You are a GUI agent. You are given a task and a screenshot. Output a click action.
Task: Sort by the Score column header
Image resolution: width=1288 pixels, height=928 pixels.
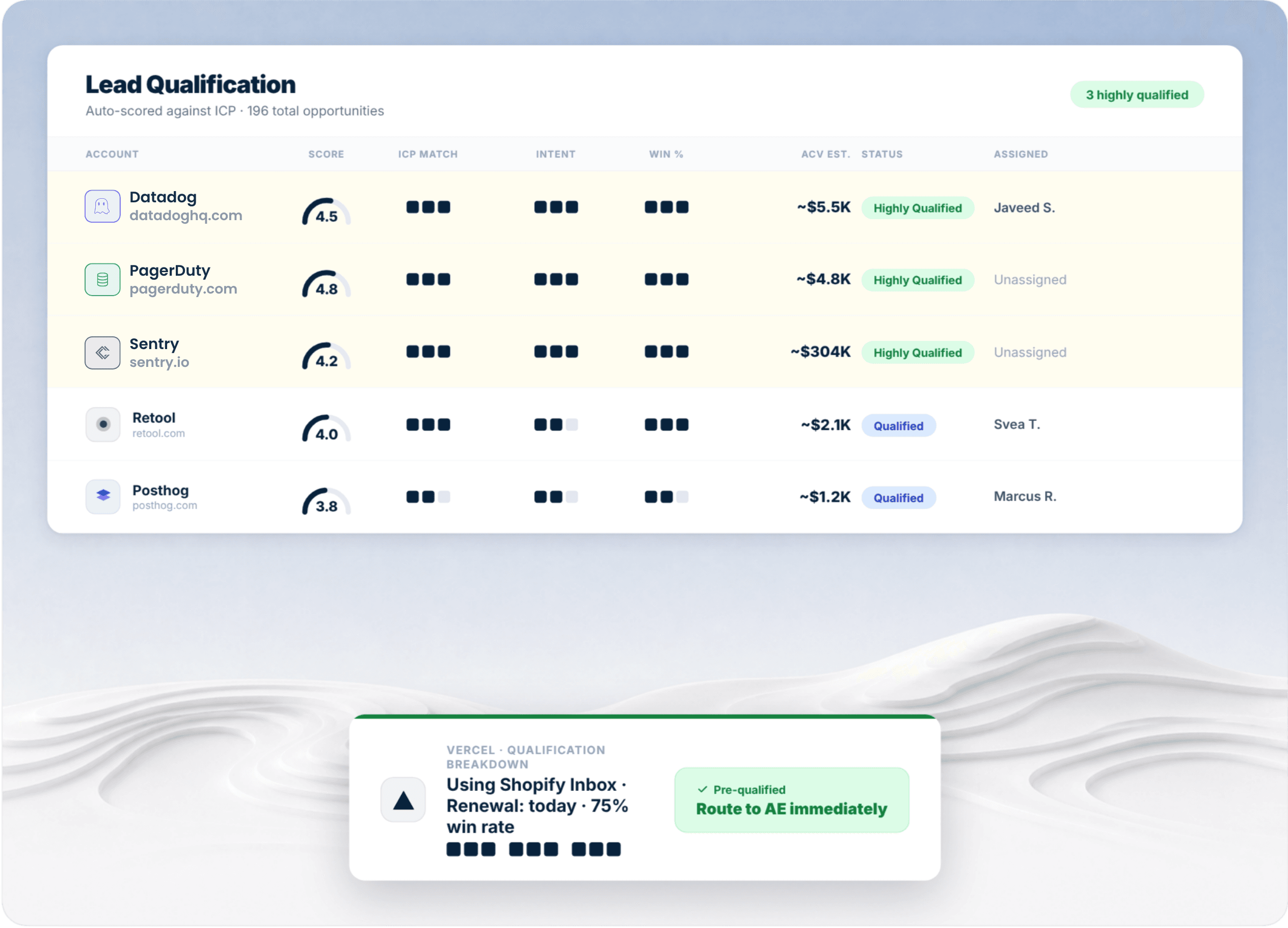pyautogui.click(x=326, y=154)
